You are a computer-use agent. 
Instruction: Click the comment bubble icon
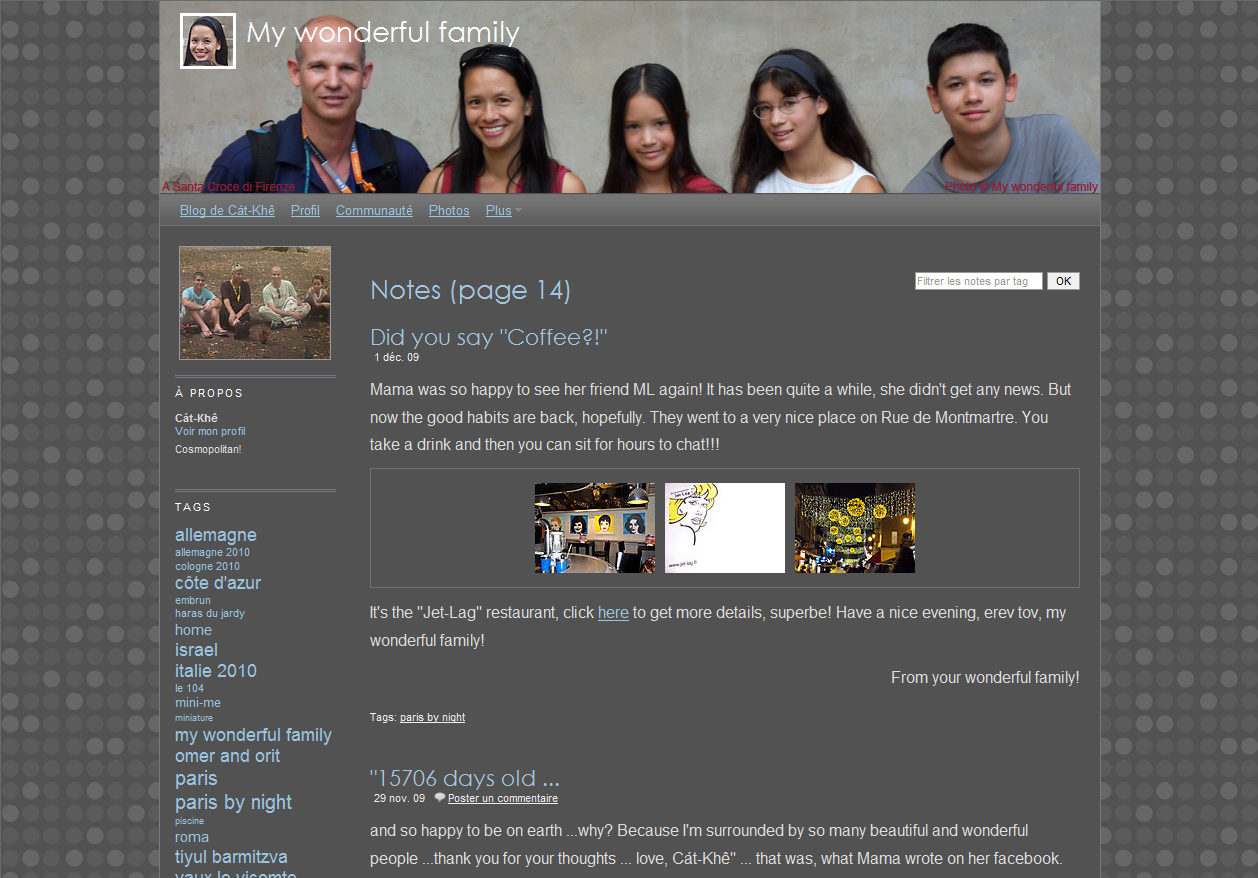tap(440, 798)
